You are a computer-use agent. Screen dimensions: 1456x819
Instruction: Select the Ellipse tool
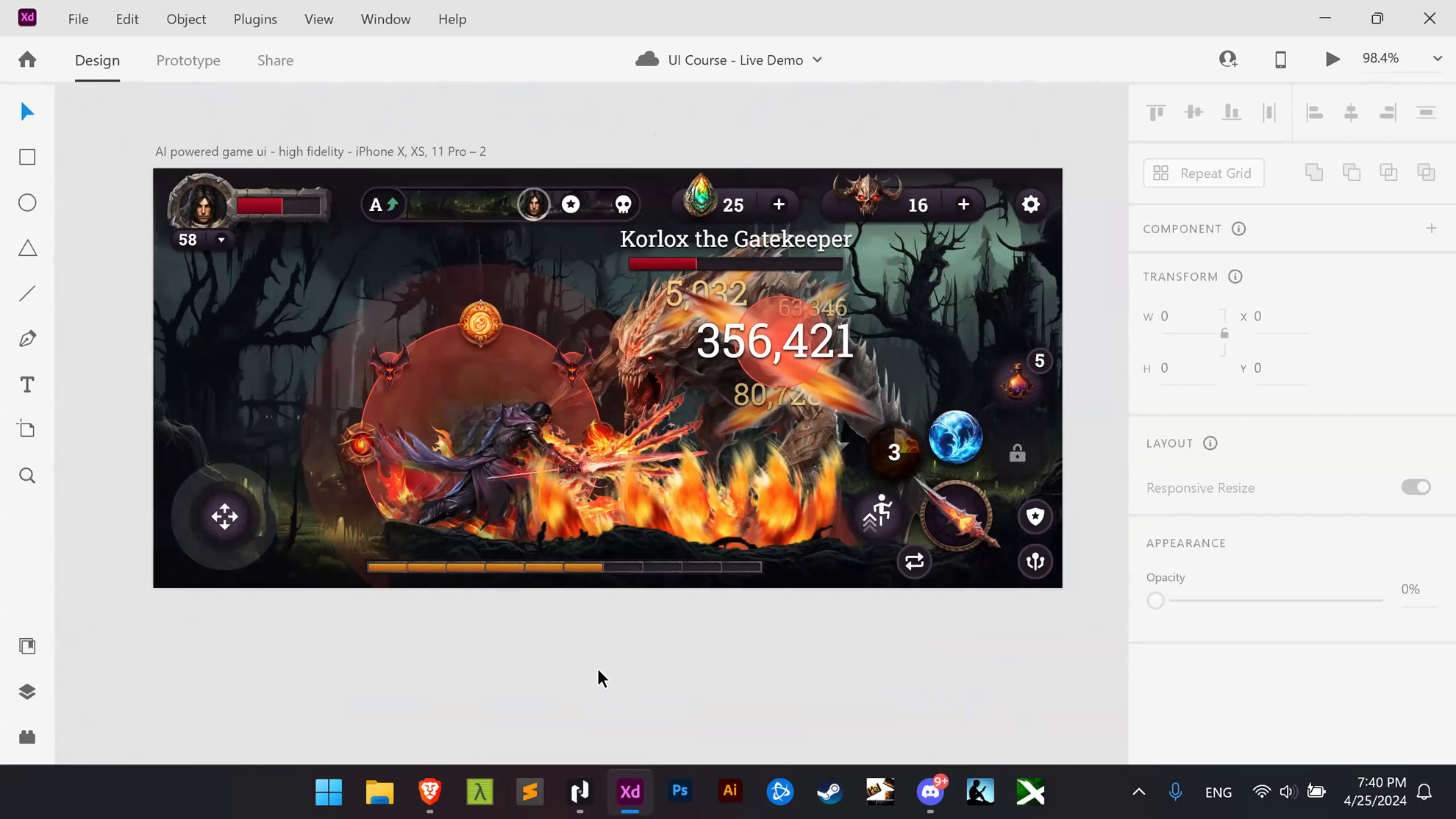click(x=27, y=203)
